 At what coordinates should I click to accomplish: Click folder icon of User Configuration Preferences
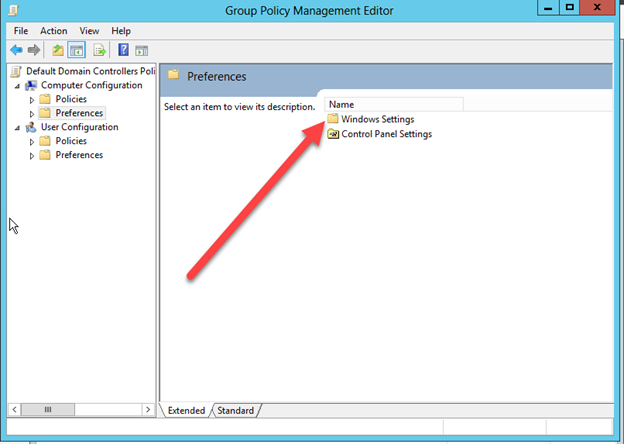(x=45, y=155)
